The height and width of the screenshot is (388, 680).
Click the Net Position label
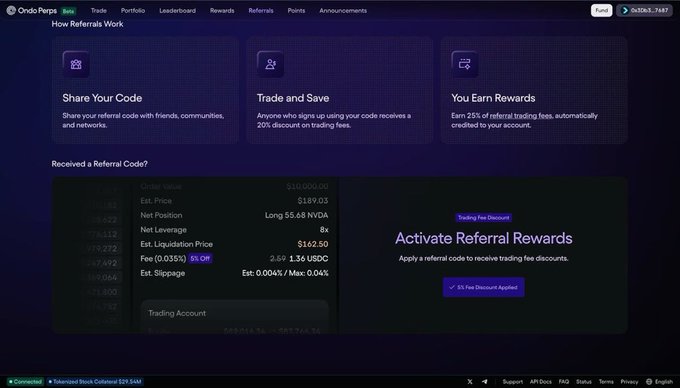click(x=161, y=215)
